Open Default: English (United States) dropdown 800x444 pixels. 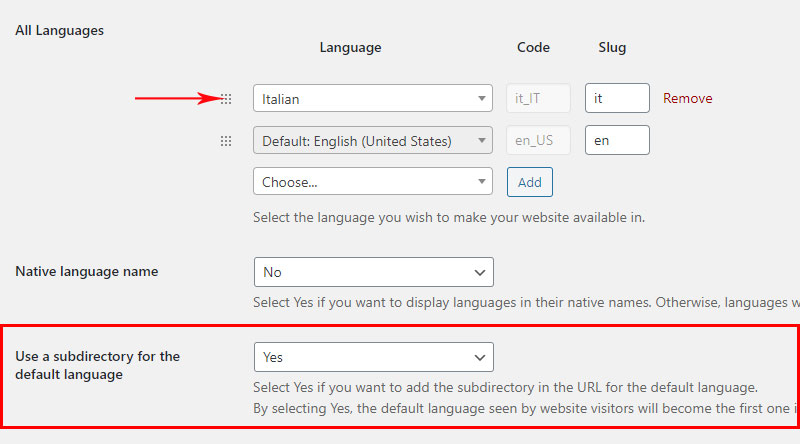tap(372, 140)
